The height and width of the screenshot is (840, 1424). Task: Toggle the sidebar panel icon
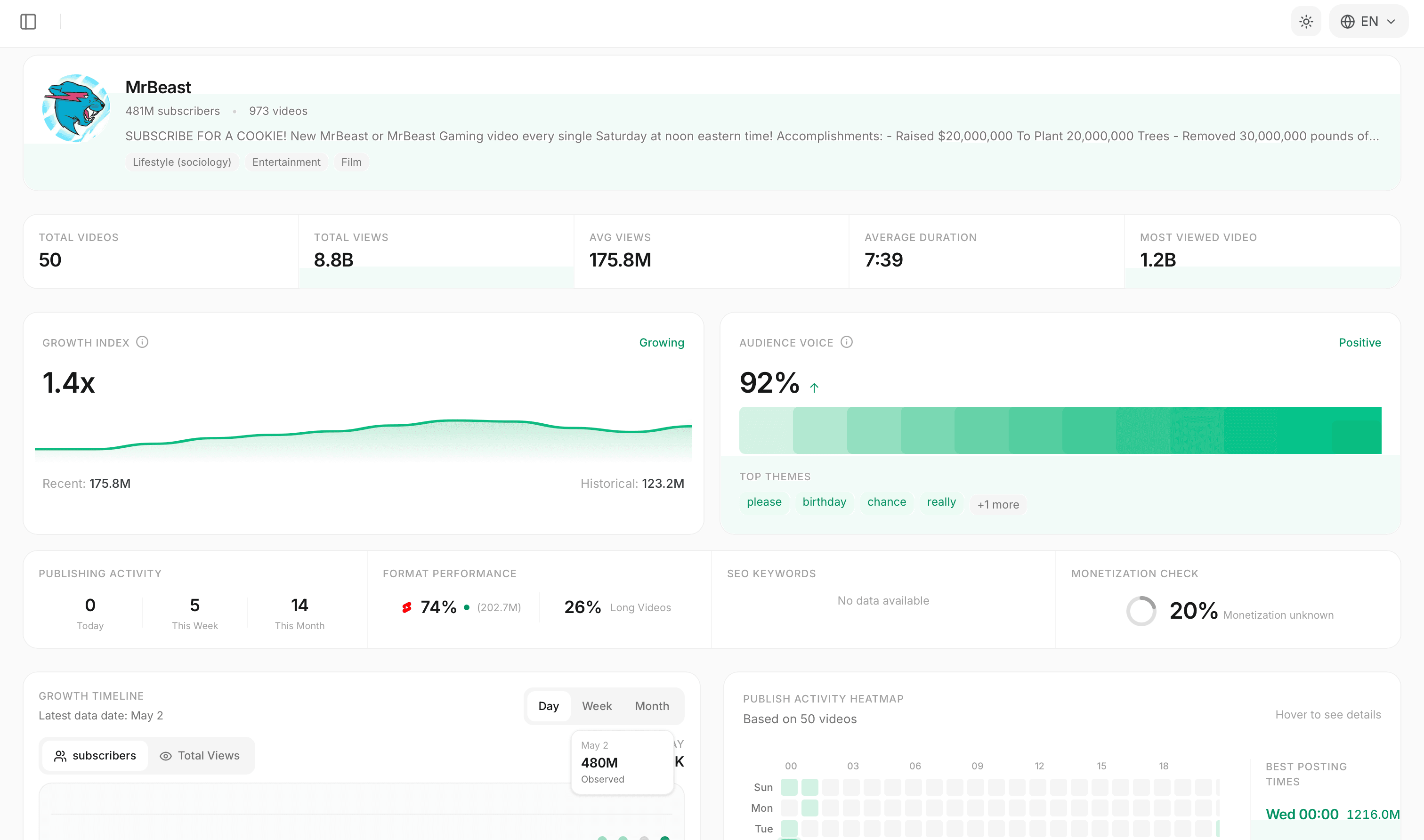28,22
